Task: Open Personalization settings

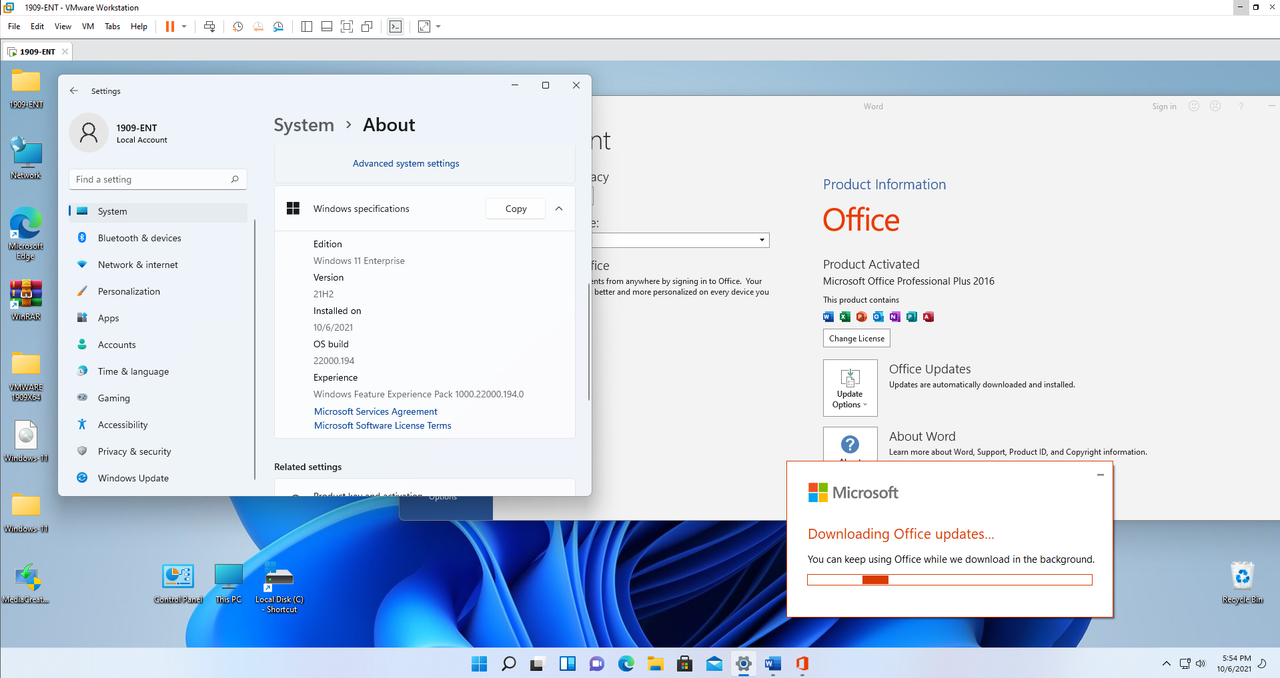Action: (158, 291)
